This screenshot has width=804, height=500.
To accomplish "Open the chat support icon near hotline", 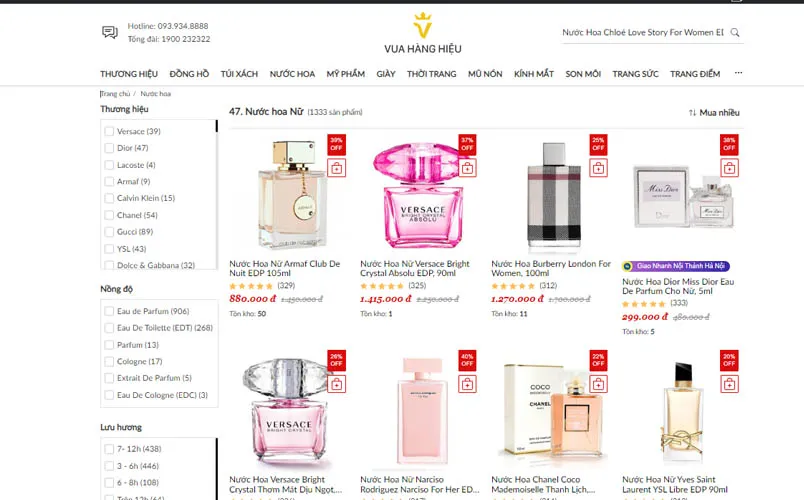I will (x=110, y=33).
